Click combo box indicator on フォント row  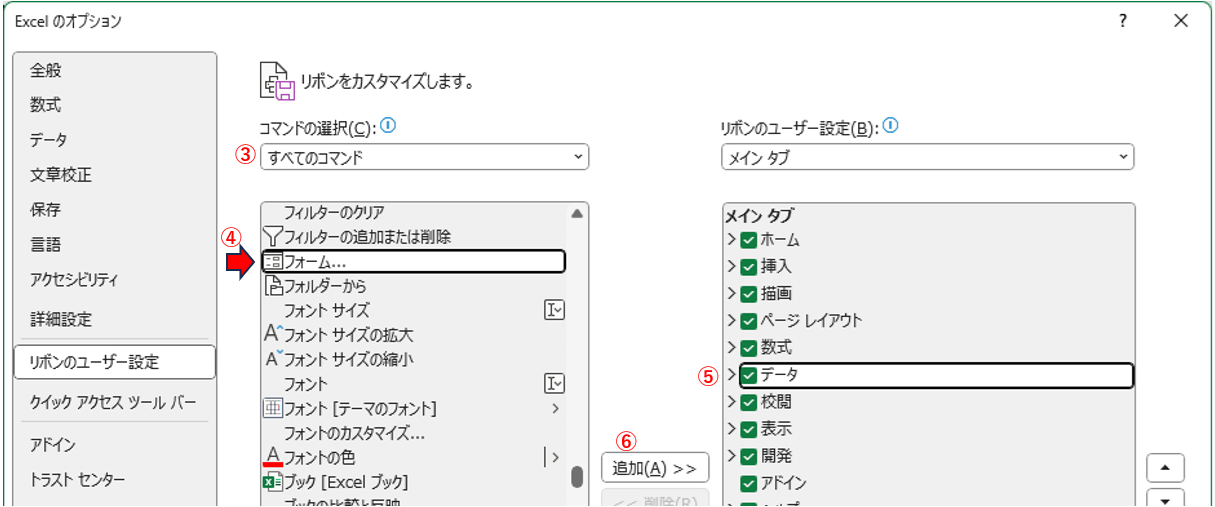click(x=554, y=383)
